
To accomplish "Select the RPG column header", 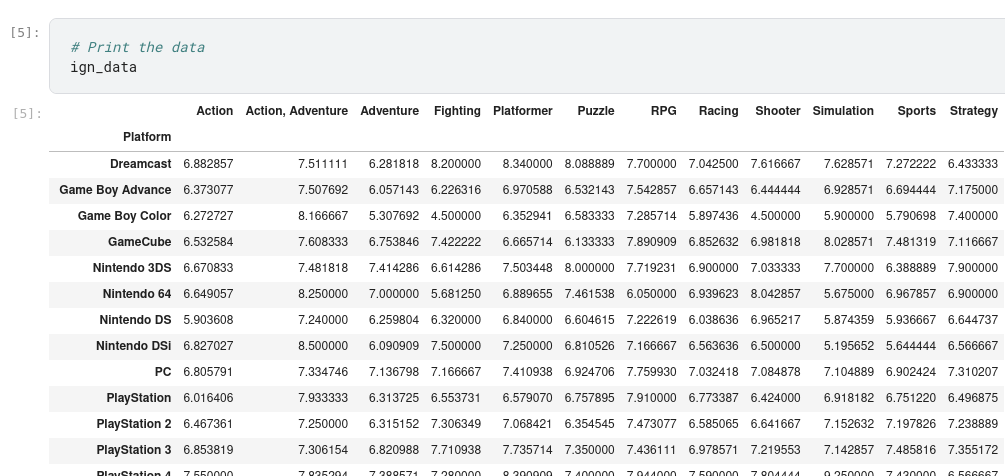I will [x=663, y=111].
